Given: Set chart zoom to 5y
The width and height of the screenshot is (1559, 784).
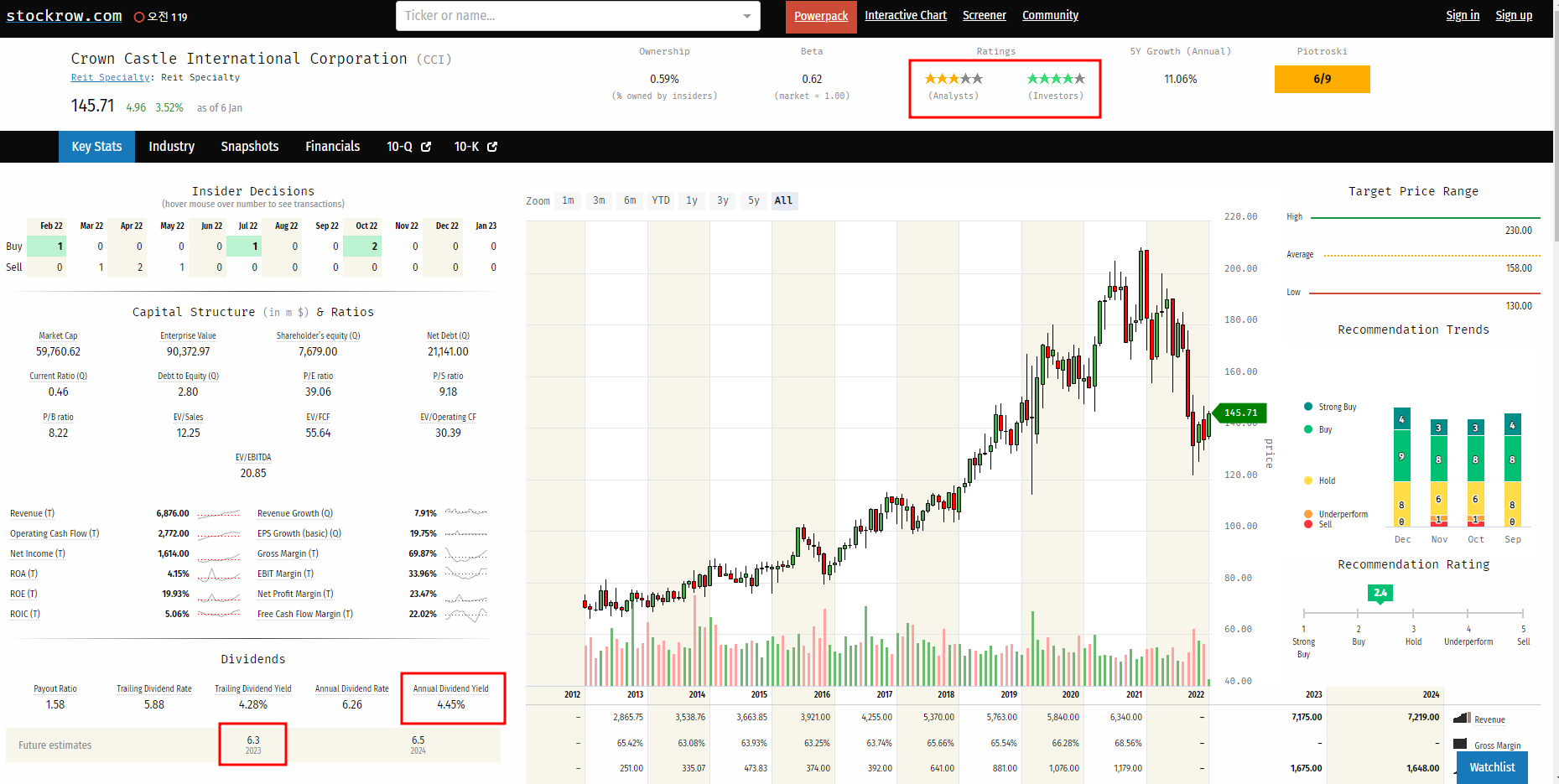Looking at the screenshot, I should tap(754, 200).
